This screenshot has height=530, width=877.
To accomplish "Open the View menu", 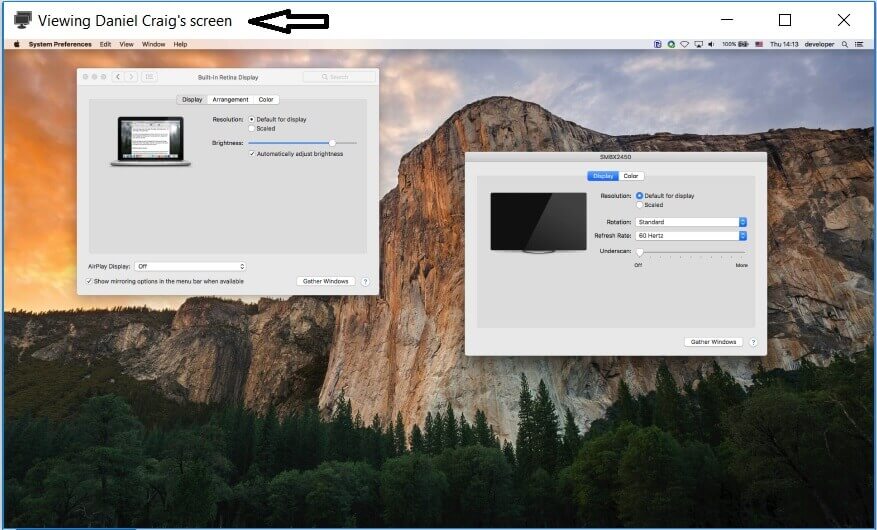I will click(126, 44).
